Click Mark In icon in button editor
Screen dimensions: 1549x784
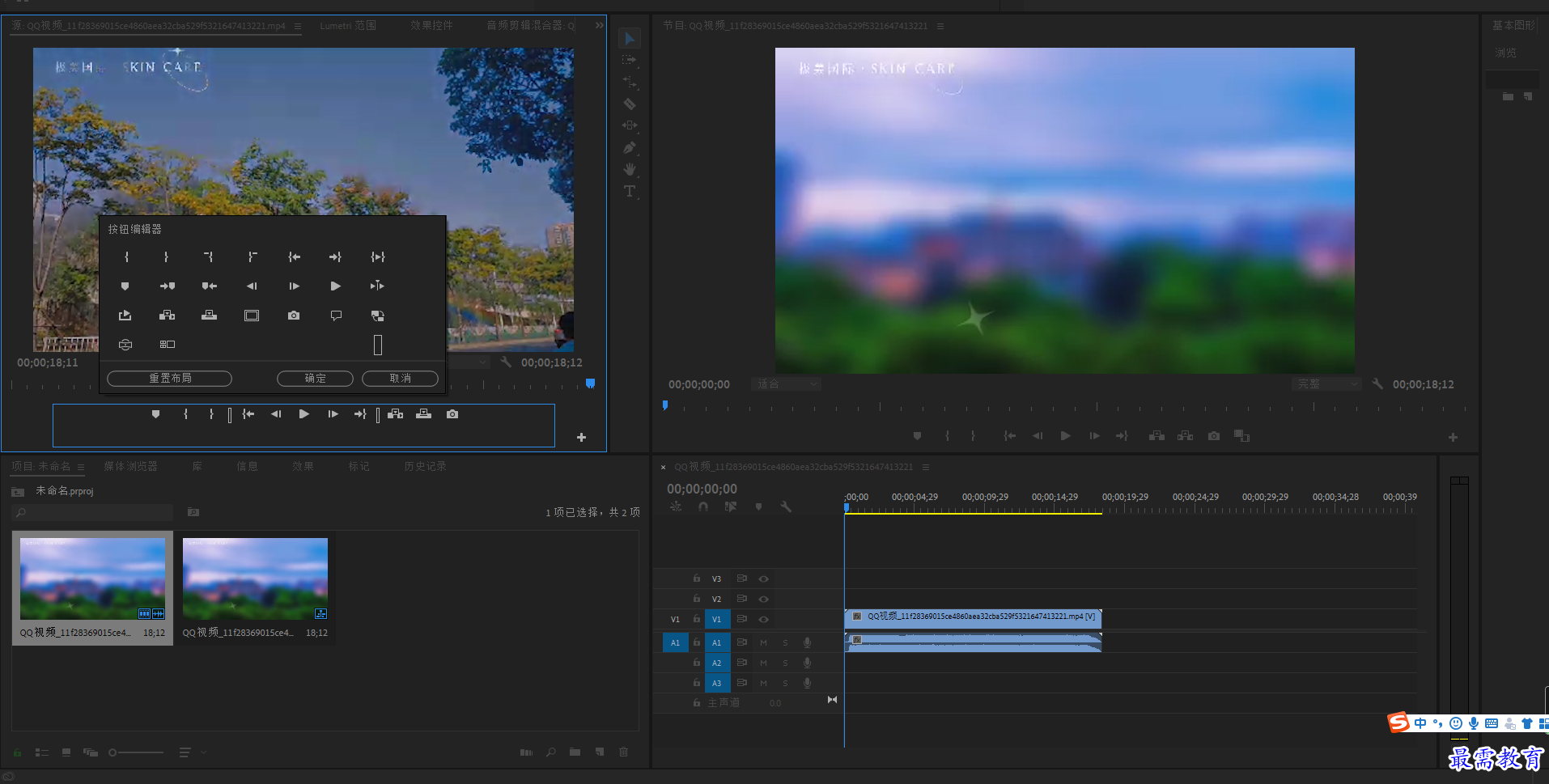click(x=126, y=256)
